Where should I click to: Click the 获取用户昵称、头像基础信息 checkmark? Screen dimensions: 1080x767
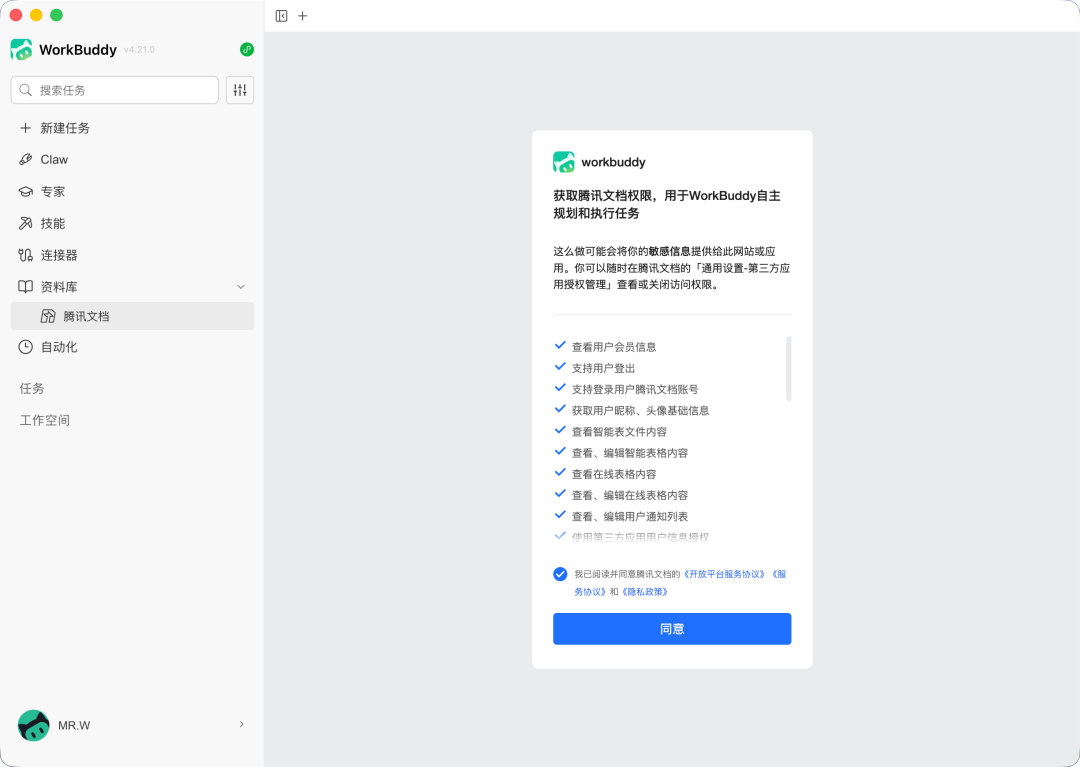(x=560, y=409)
